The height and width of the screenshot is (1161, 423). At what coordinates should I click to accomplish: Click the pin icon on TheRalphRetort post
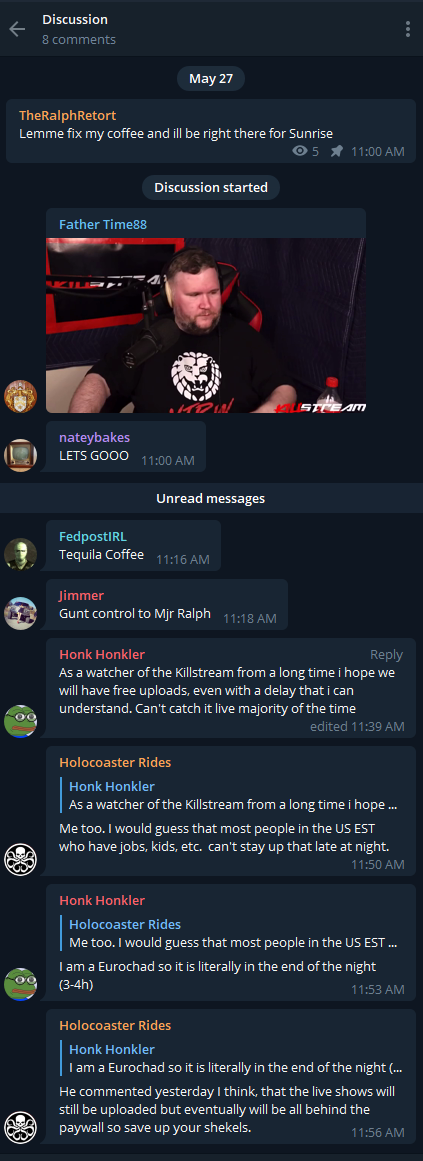(x=336, y=151)
